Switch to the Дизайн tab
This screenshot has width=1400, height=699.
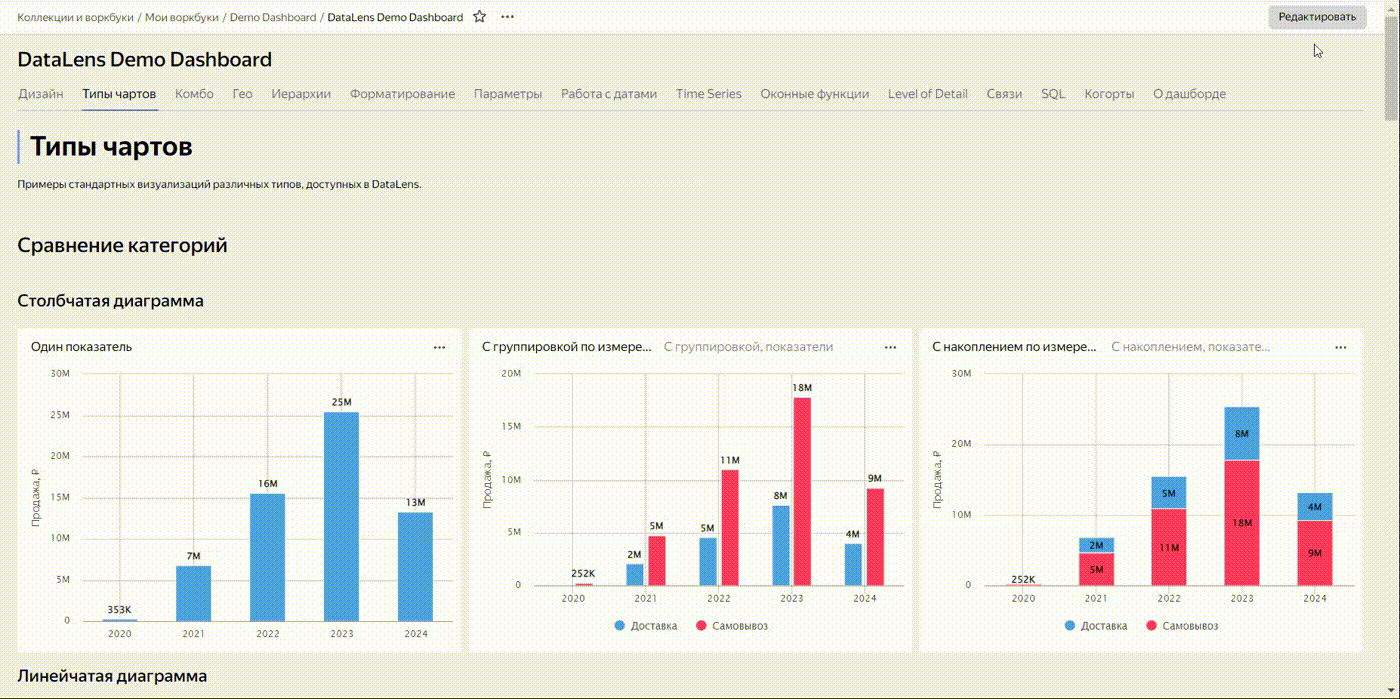(x=40, y=94)
